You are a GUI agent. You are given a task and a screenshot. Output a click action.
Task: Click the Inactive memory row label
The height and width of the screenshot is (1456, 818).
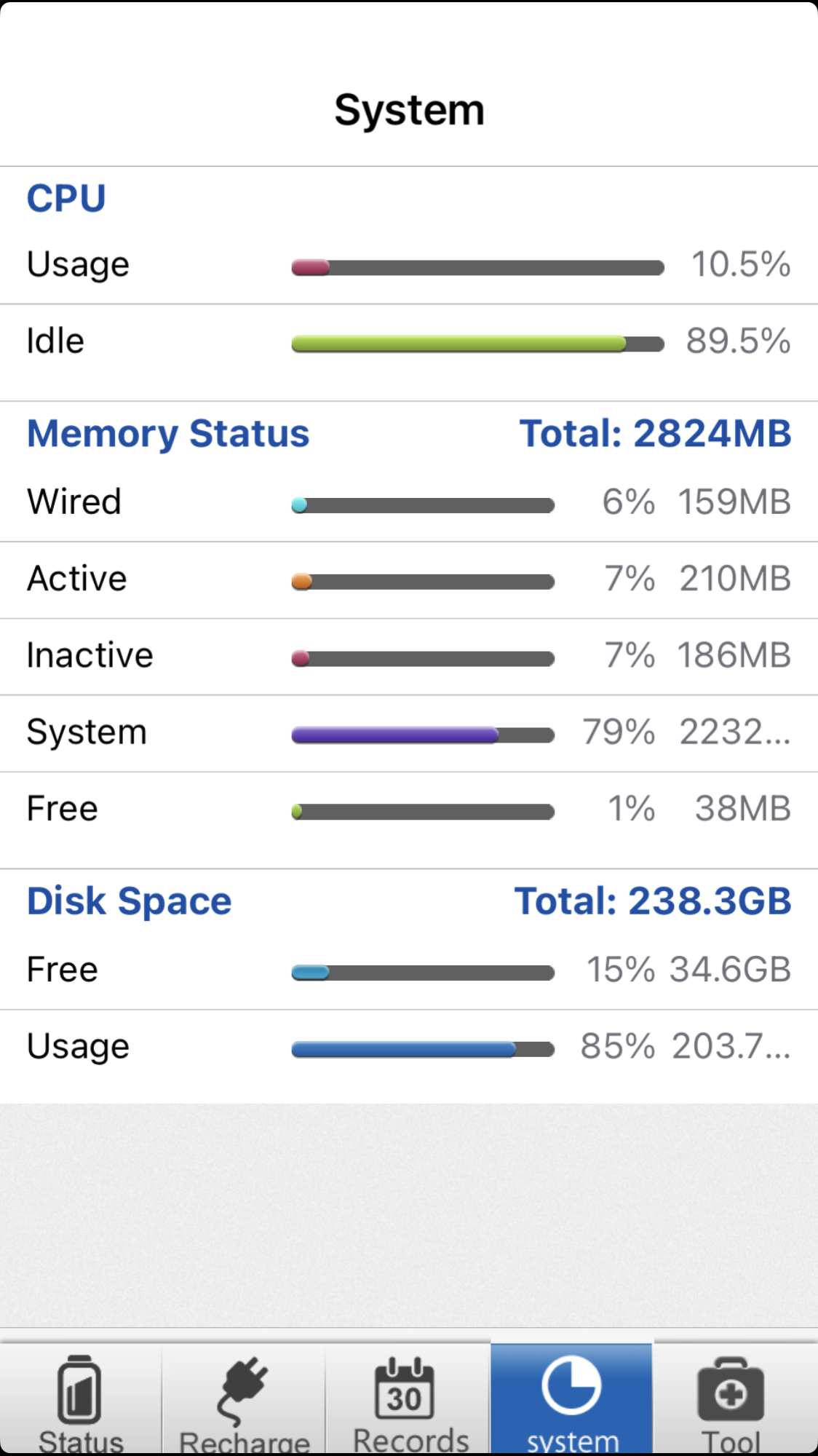(90, 655)
